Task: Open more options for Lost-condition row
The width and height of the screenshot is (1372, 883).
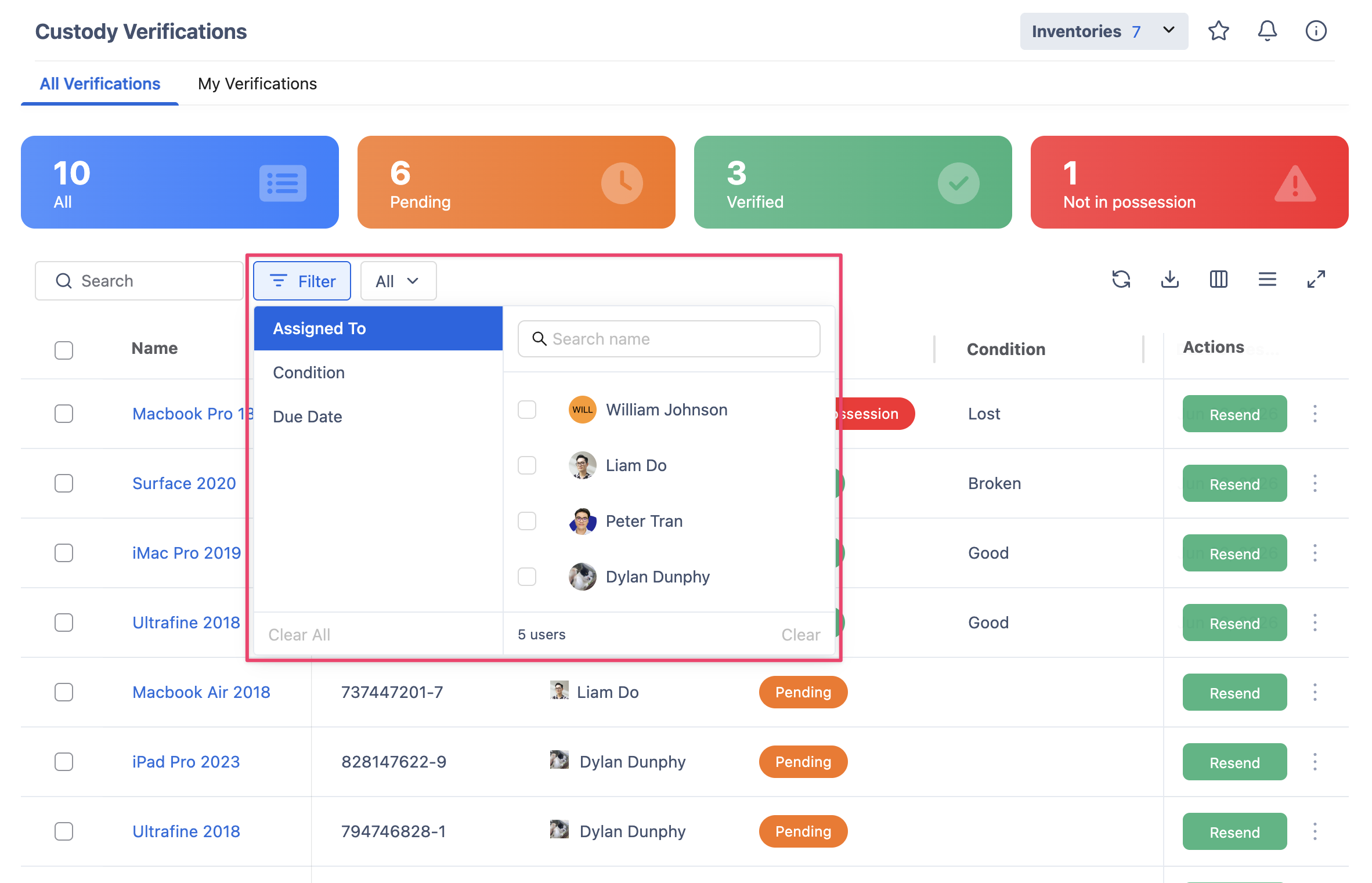Action: pos(1315,414)
